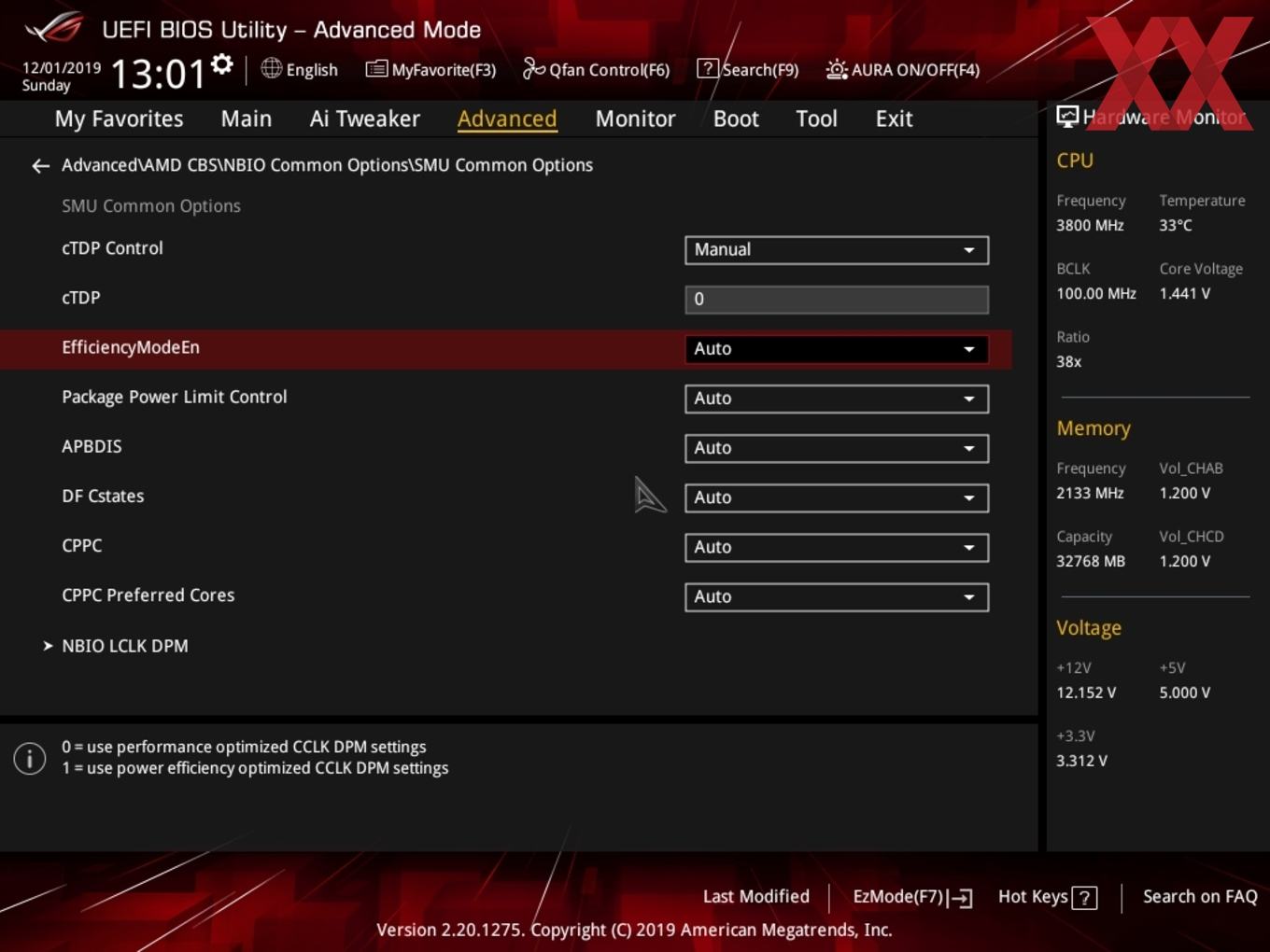
Task: Switch to the Ai Tweaker tab
Action: pyautogui.click(x=365, y=119)
